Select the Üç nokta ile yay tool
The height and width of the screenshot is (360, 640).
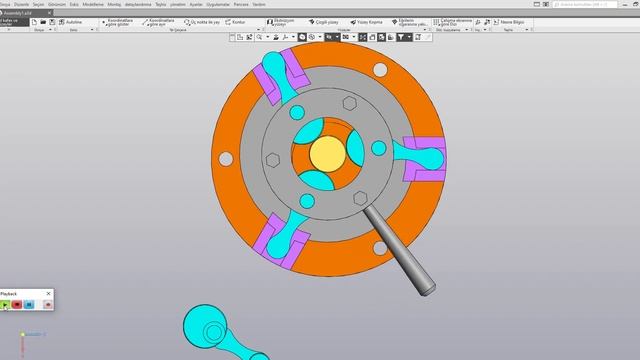tap(202, 22)
